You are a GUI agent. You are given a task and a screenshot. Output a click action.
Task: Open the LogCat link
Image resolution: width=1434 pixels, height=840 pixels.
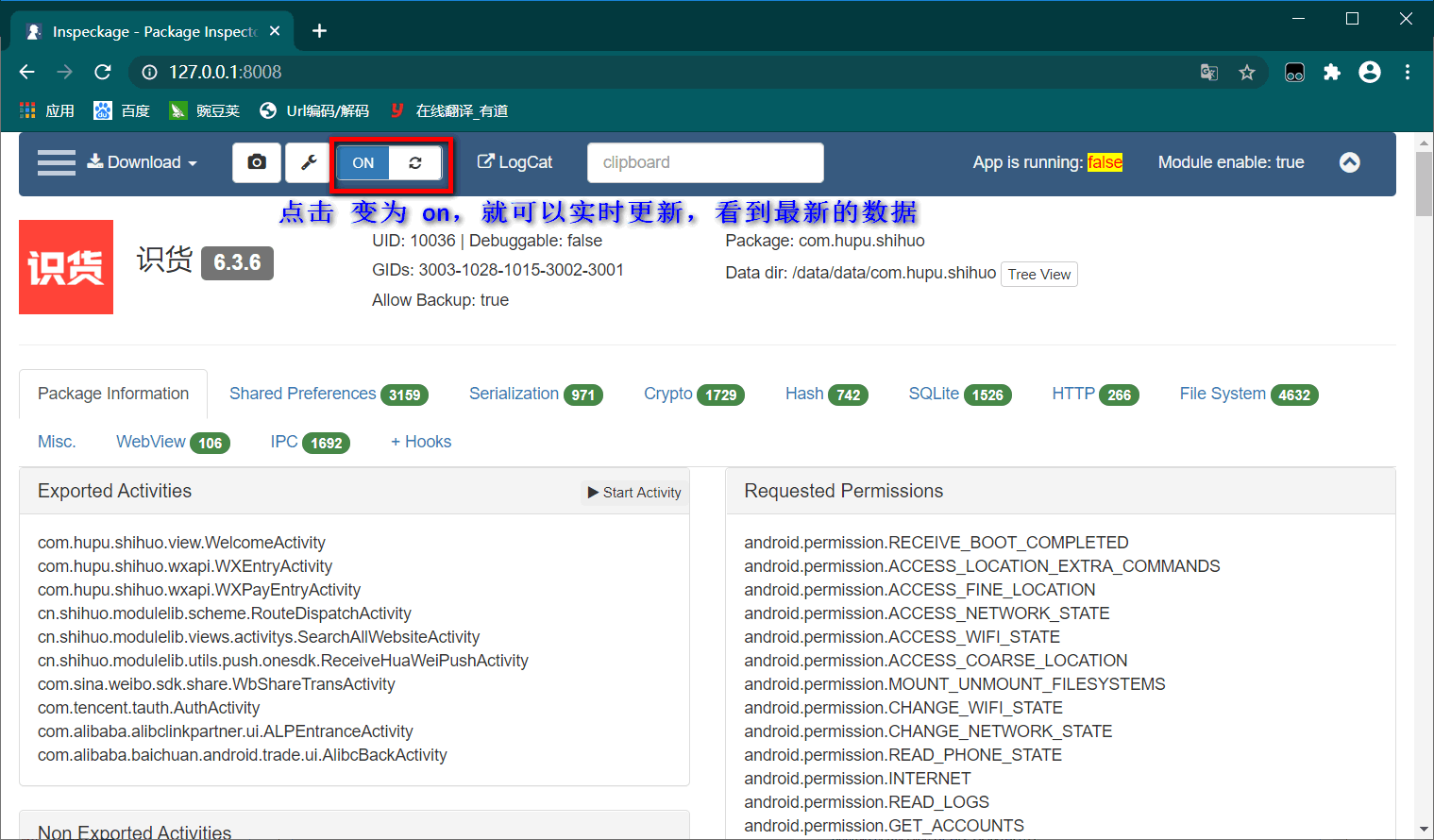tap(515, 162)
